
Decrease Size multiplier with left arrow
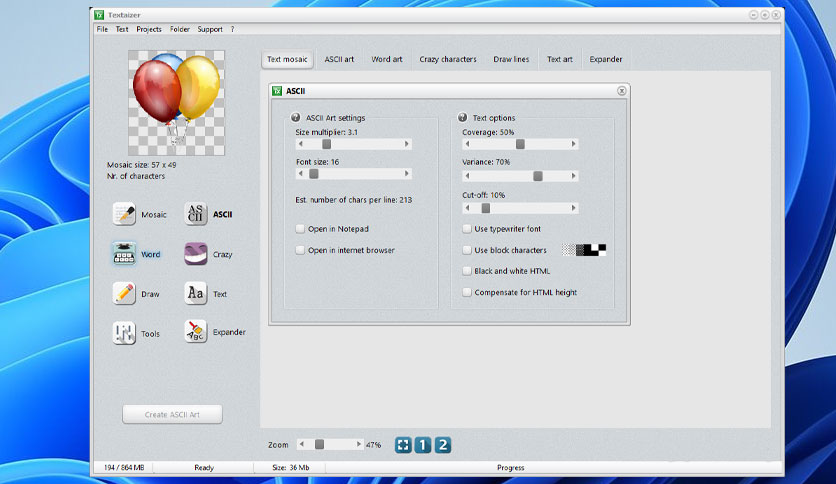click(301, 144)
